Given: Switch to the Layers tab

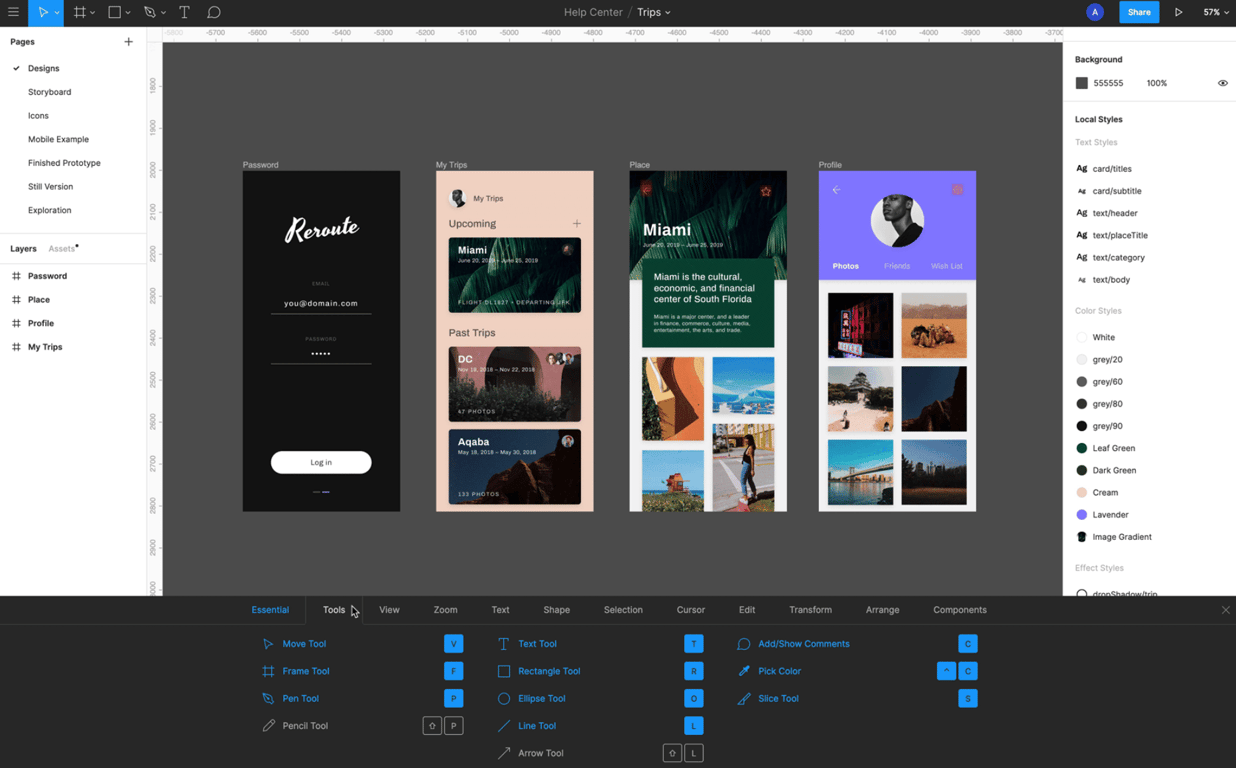Looking at the screenshot, I should click(x=23, y=248).
